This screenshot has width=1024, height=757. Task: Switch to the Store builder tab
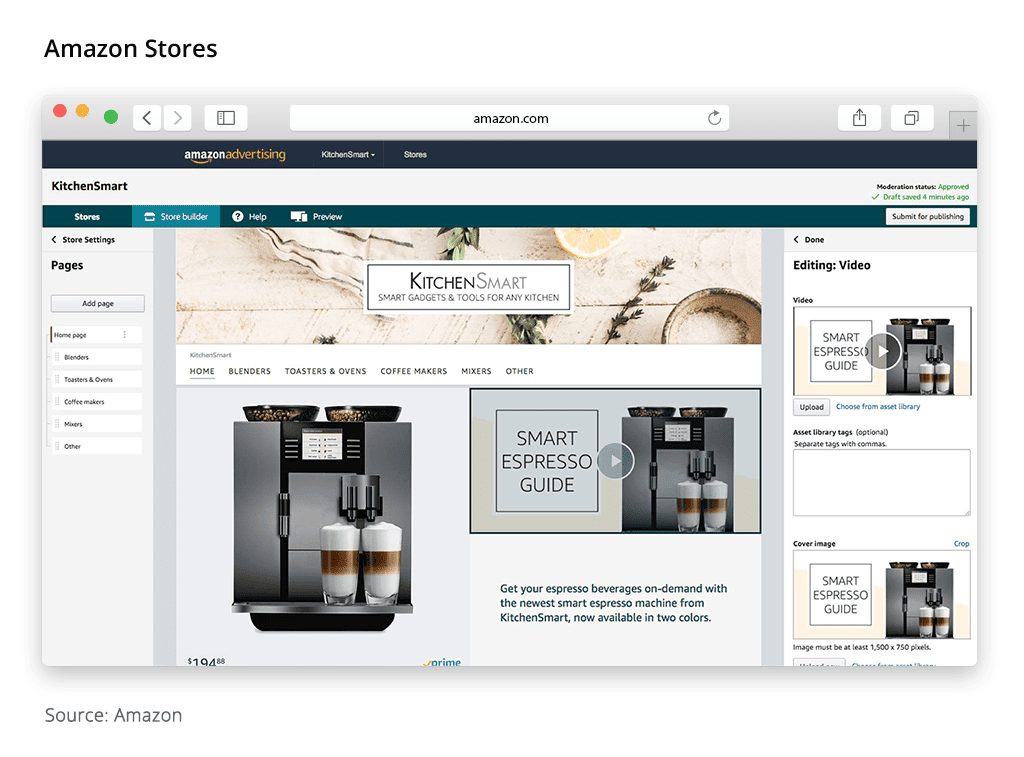[x=176, y=217]
